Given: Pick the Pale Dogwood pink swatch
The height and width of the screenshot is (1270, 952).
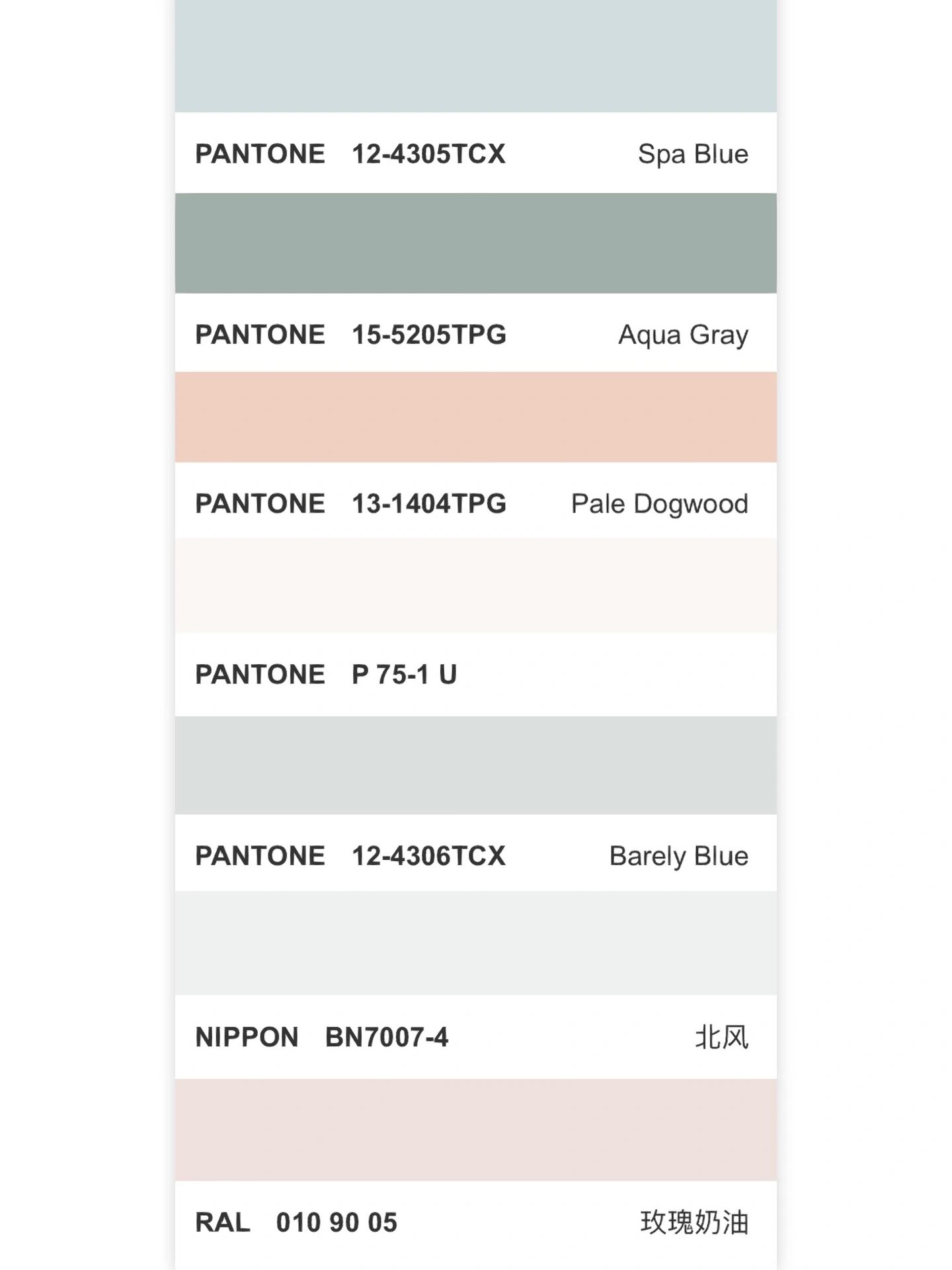Looking at the screenshot, I should [x=475, y=417].
